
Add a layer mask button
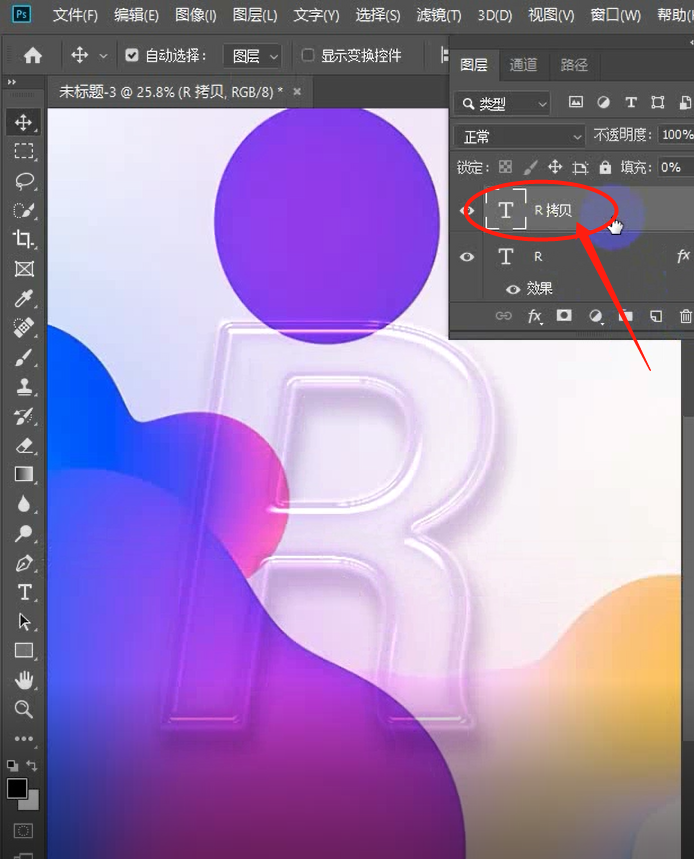[x=564, y=315]
